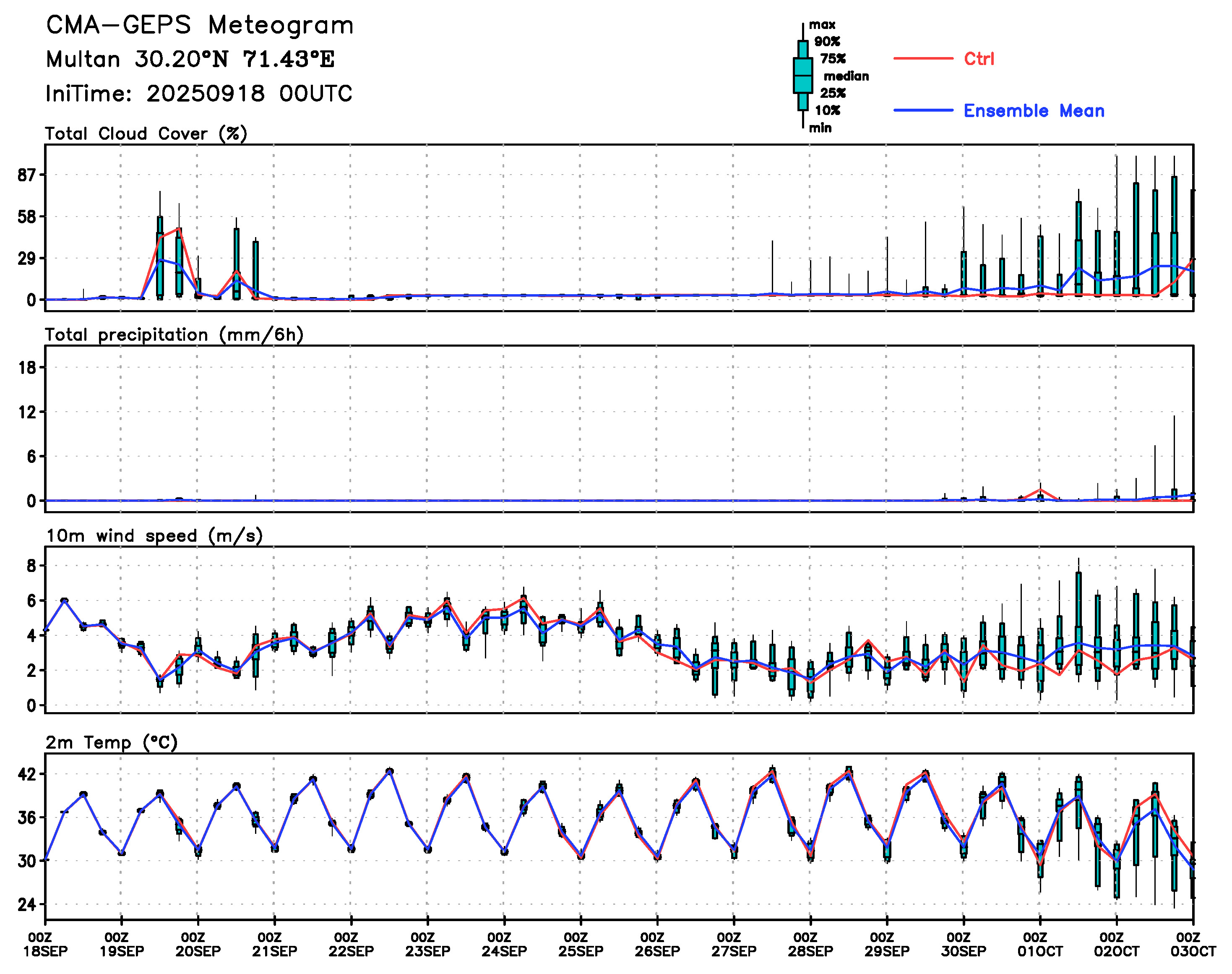Click the 00Z 03OCT time axis label

coord(1193,944)
